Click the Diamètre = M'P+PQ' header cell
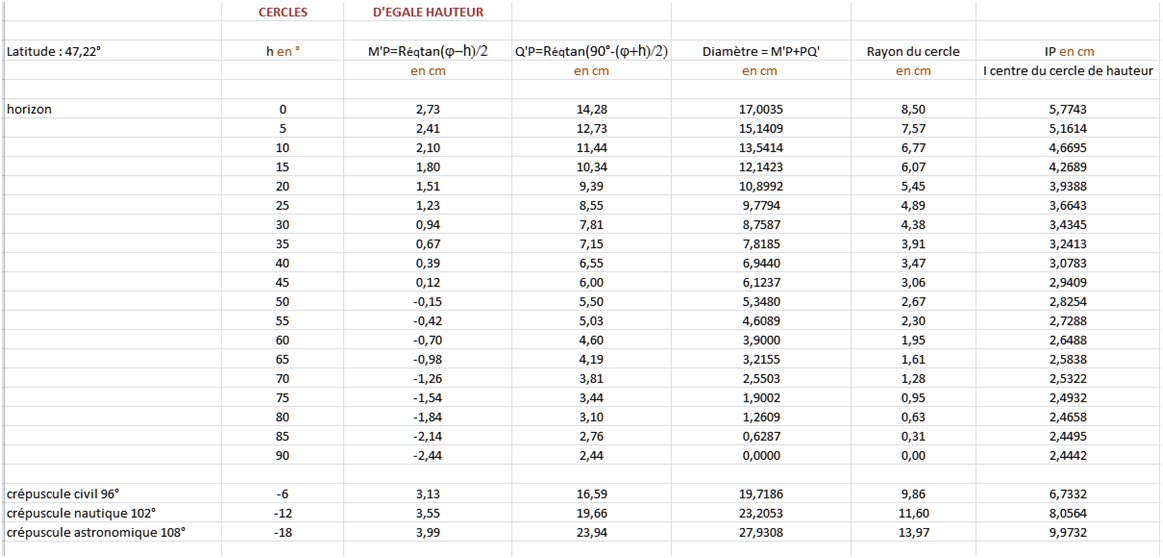This screenshot has width=1163, height=558. (x=761, y=50)
